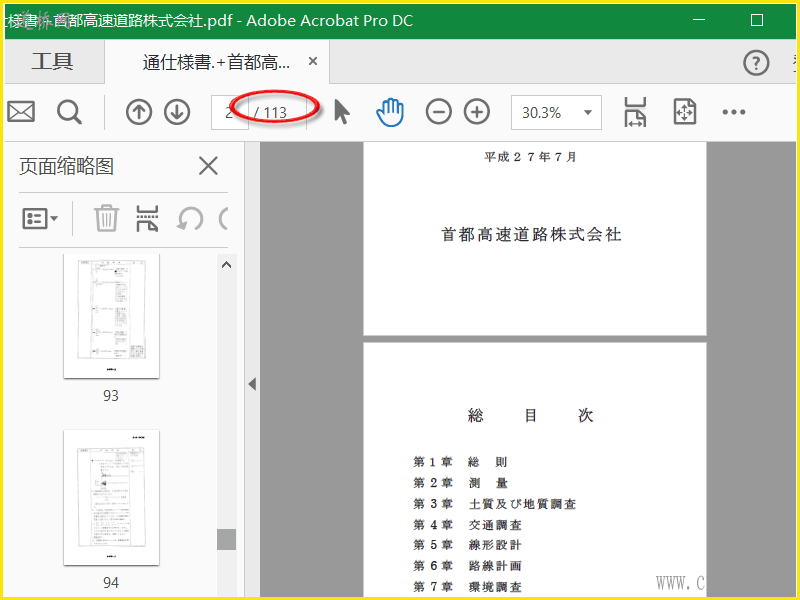This screenshot has height=600, width=800.
Task: Click the 首都高速道路株式会社 title text
Action: point(531,235)
